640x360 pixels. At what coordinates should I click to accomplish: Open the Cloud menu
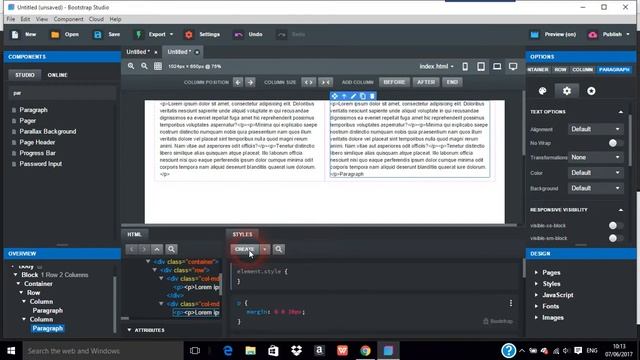(x=96, y=19)
